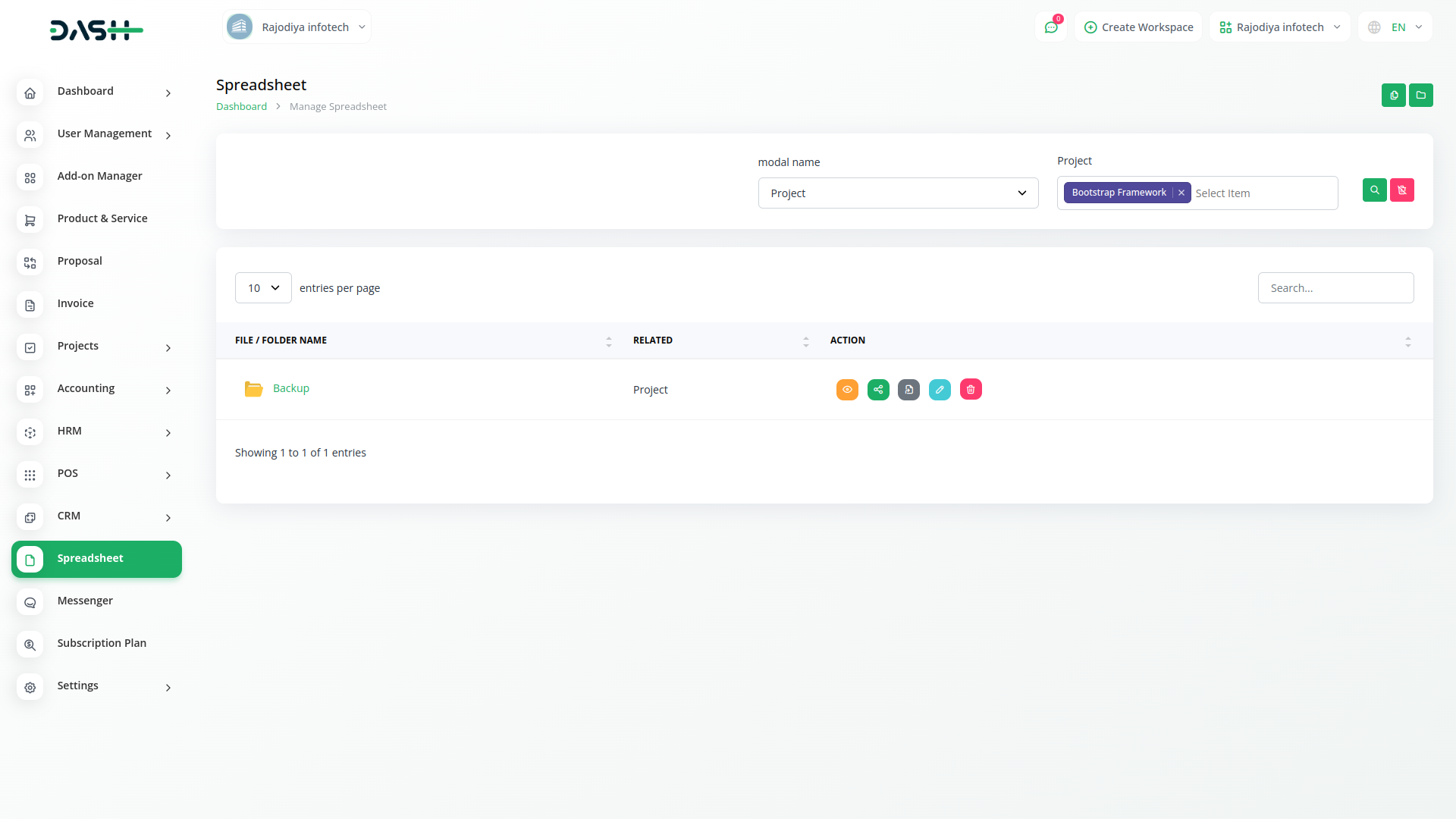Screen dimensions: 1456x819
Task: Open Subscription Plan in the sidebar
Action: pos(102,644)
